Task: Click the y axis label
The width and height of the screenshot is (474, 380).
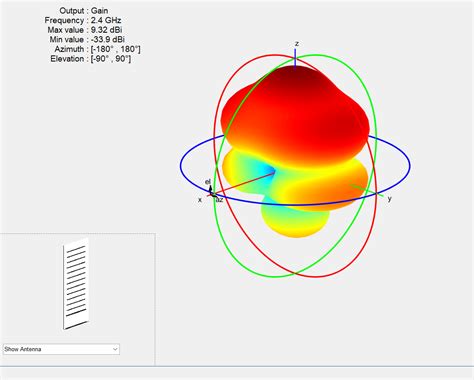Action: pyautogui.click(x=389, y=199)
